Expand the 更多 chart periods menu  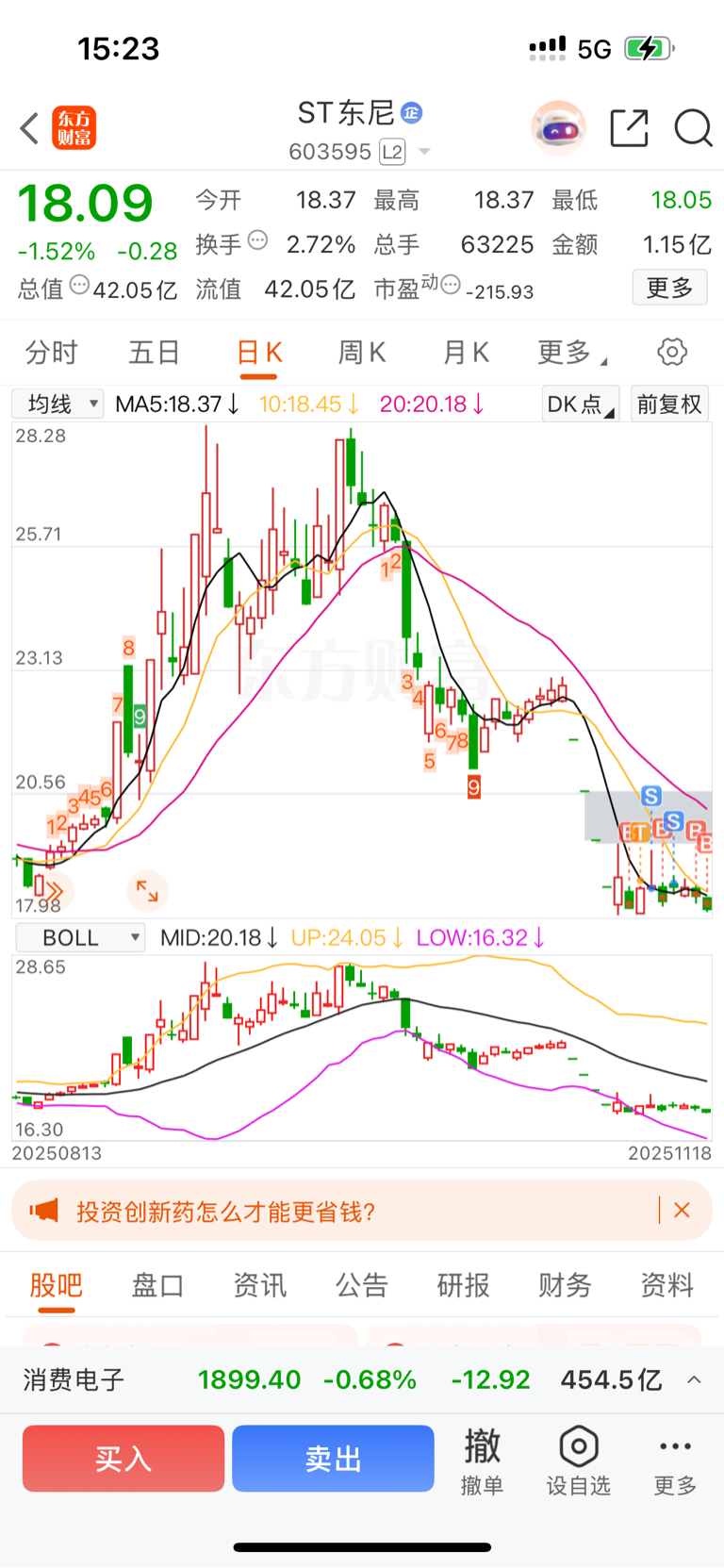pyautogui.click(x=571, y=353)
